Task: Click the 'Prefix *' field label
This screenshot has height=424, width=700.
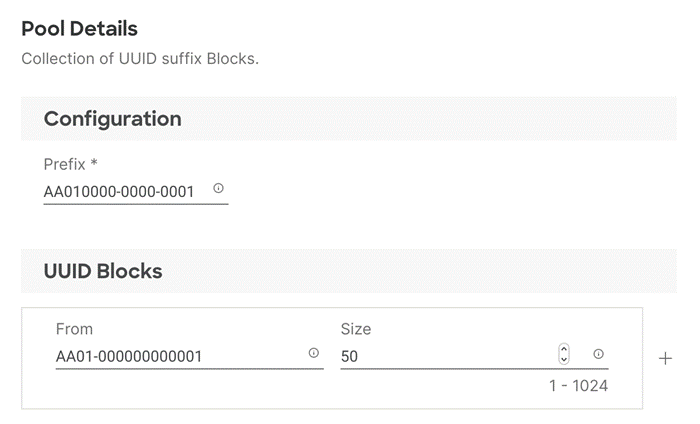Action: pyautogui.click(x=70, y=164)
